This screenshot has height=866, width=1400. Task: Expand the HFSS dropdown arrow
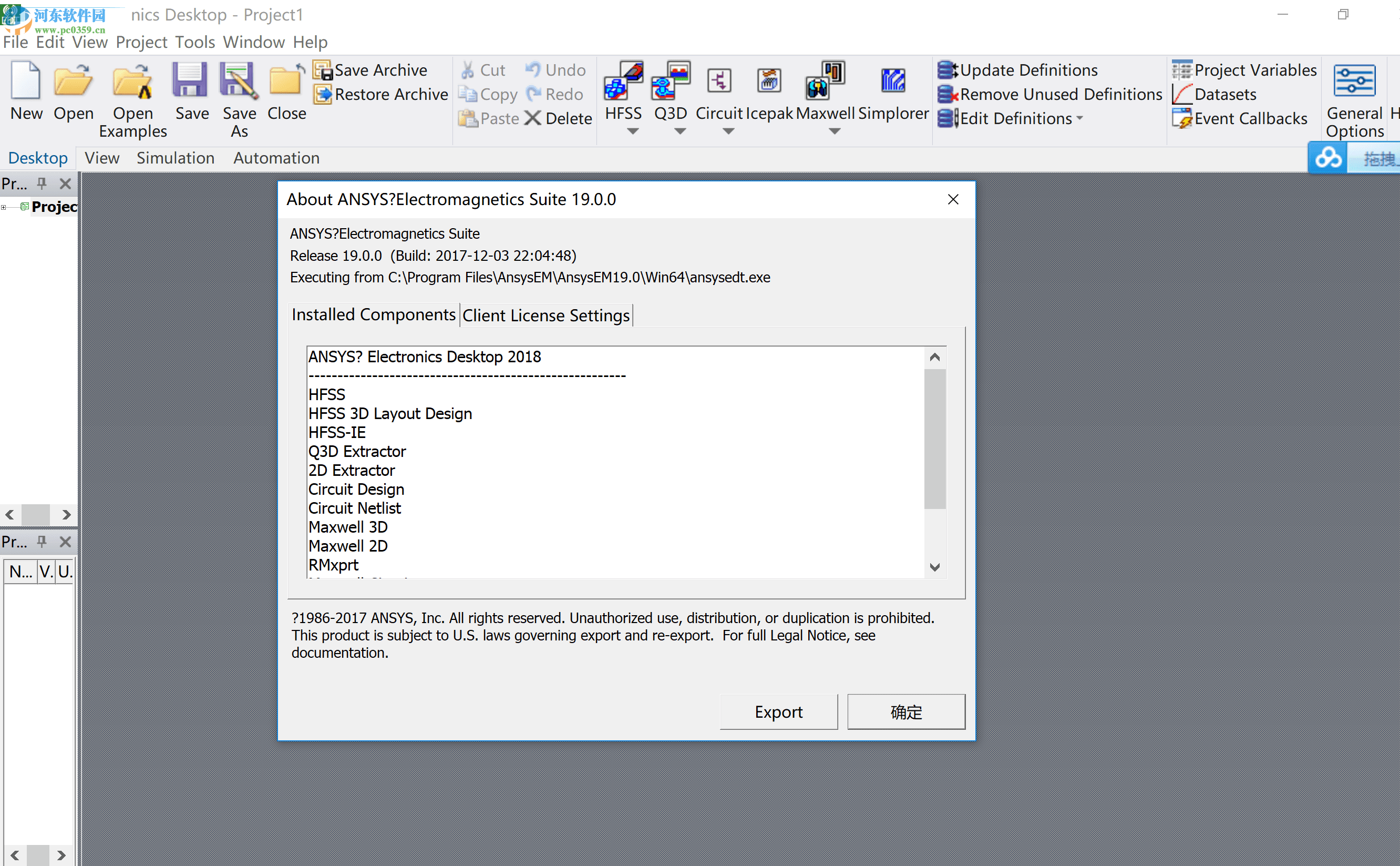pos(632,130)
